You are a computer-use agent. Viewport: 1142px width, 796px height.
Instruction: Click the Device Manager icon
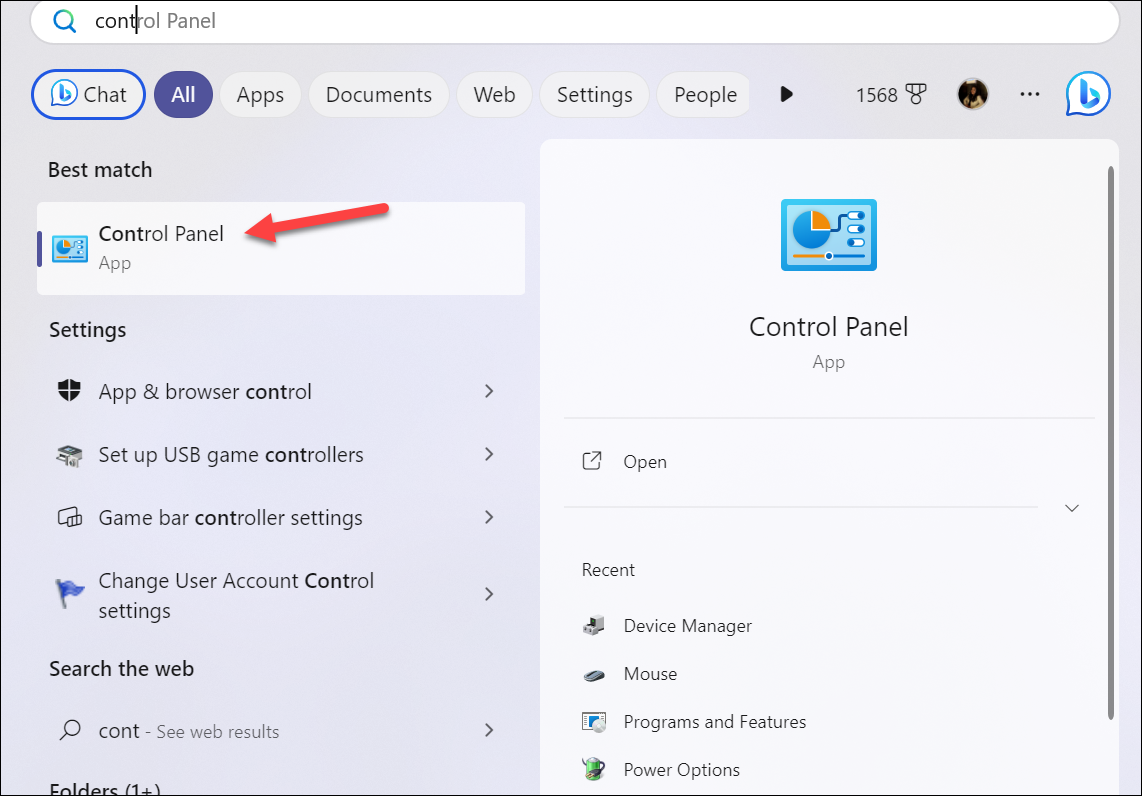(594, 626)
